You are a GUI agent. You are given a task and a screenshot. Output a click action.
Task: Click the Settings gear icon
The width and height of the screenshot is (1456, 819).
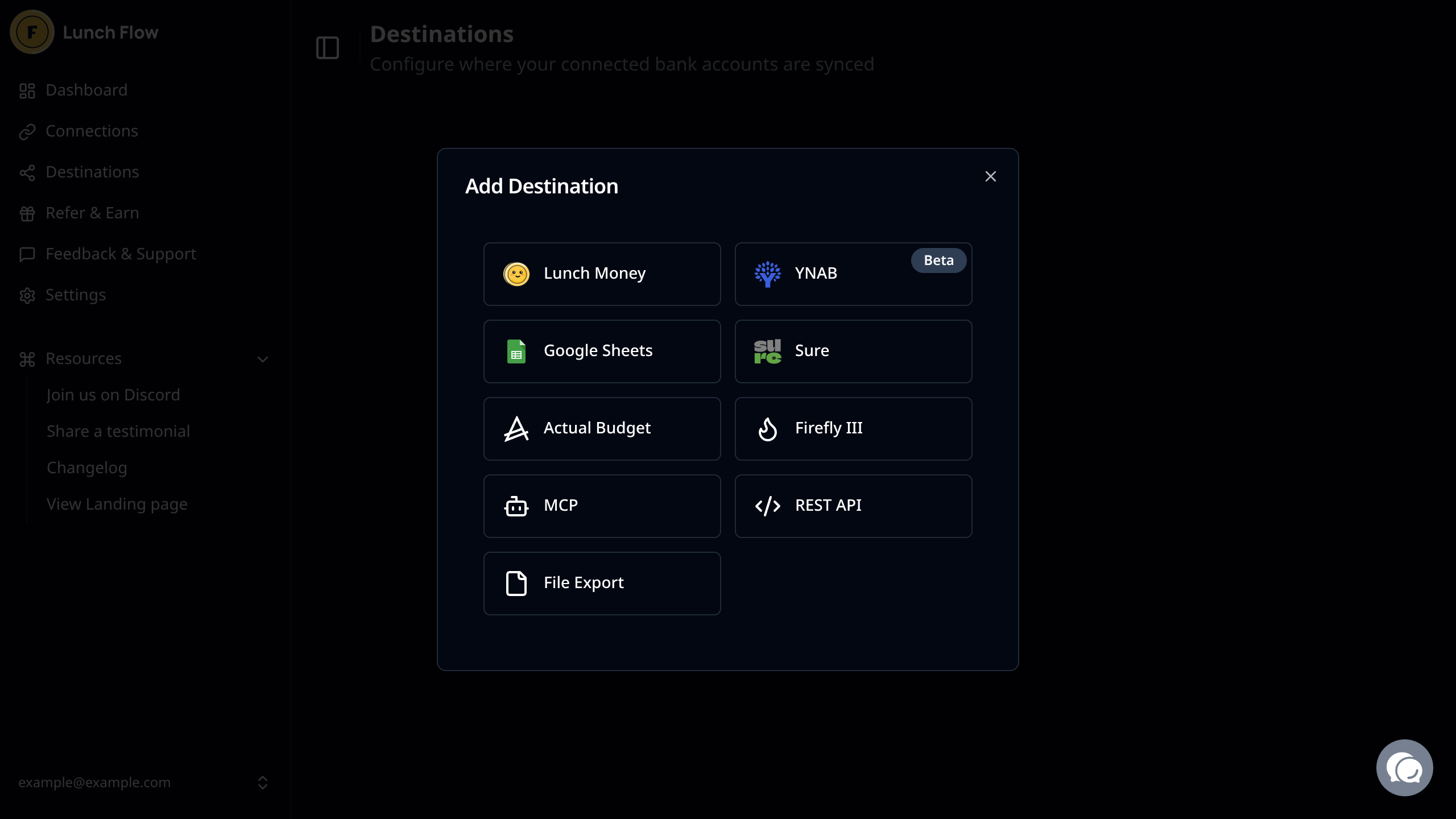pyautogui.click(x=27, y=295)
